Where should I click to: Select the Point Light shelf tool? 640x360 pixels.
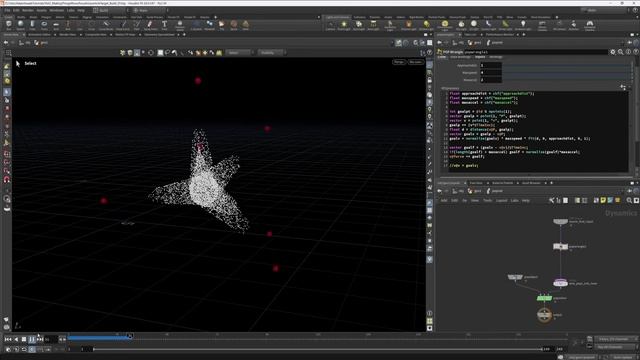coord(344,25)
